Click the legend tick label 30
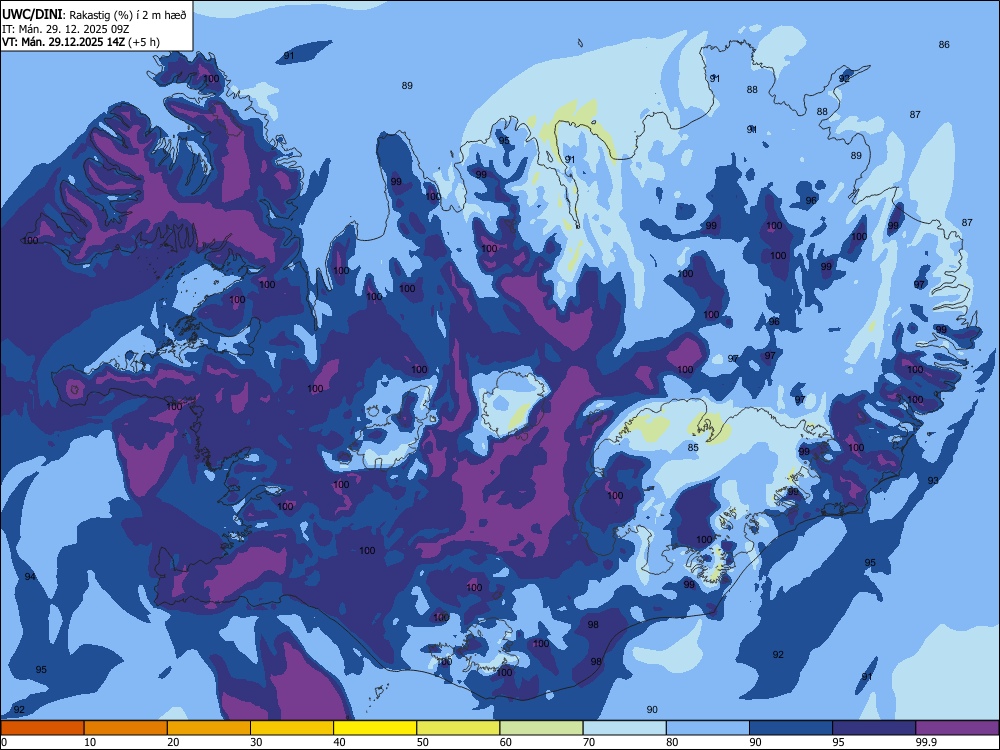This screenshot has width=1000, height=750. [x=256, y=742]
